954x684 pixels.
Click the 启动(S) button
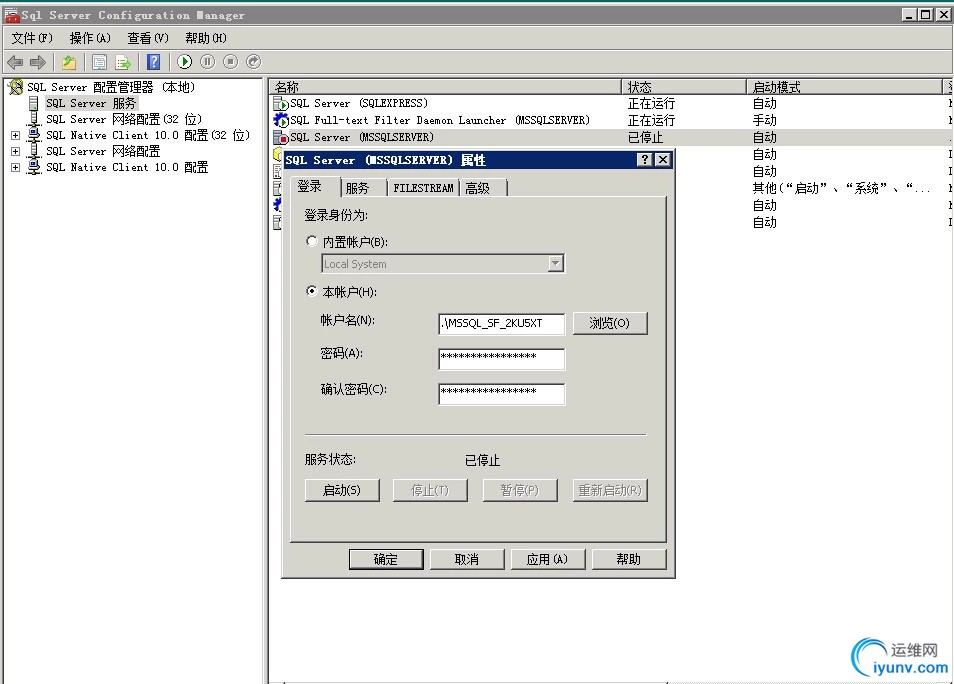342,490
